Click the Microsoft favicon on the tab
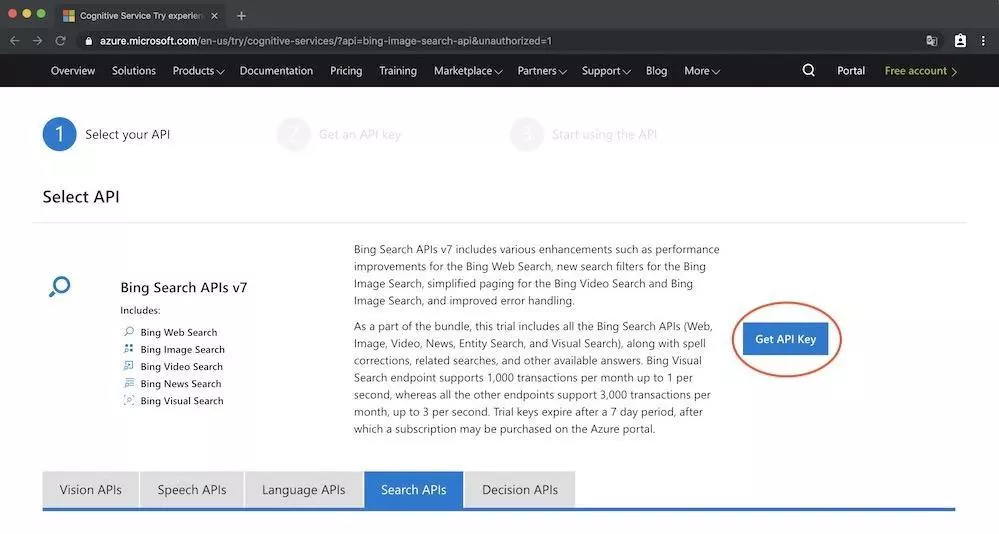The height and width of the screenshot is (534, 999). coord(69,16)
